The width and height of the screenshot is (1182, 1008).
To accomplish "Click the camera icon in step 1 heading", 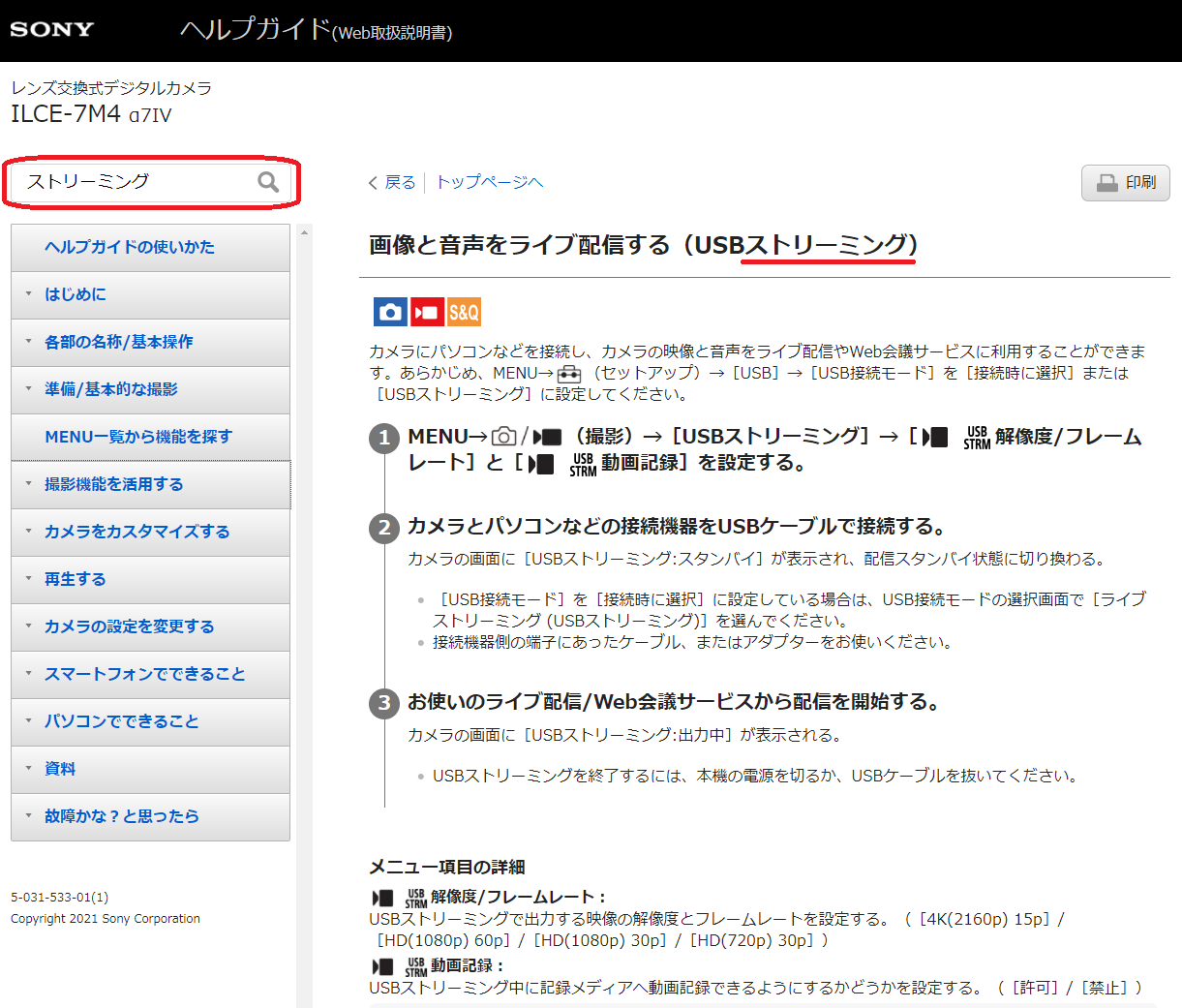I will pyautogui.click(x=503, y=437).
